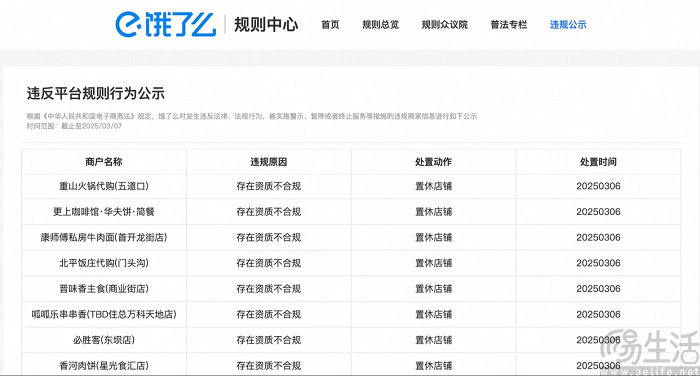This screenshot has width=700, height=376.
Task: Click date 20250306 in 康师傅私房牛肉面 row
Action: tap(598, 237)
